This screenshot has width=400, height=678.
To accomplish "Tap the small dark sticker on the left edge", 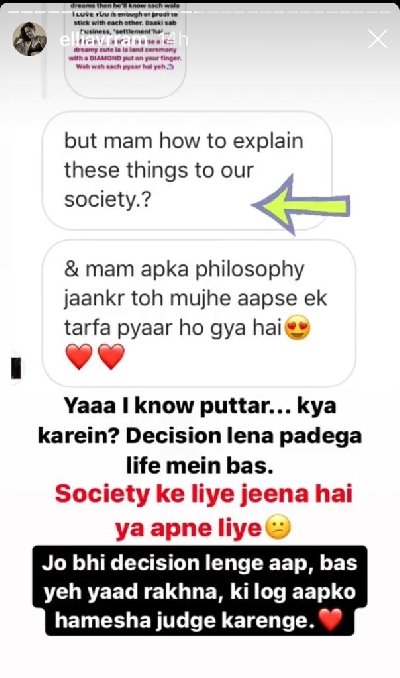I will pos(16,367).
